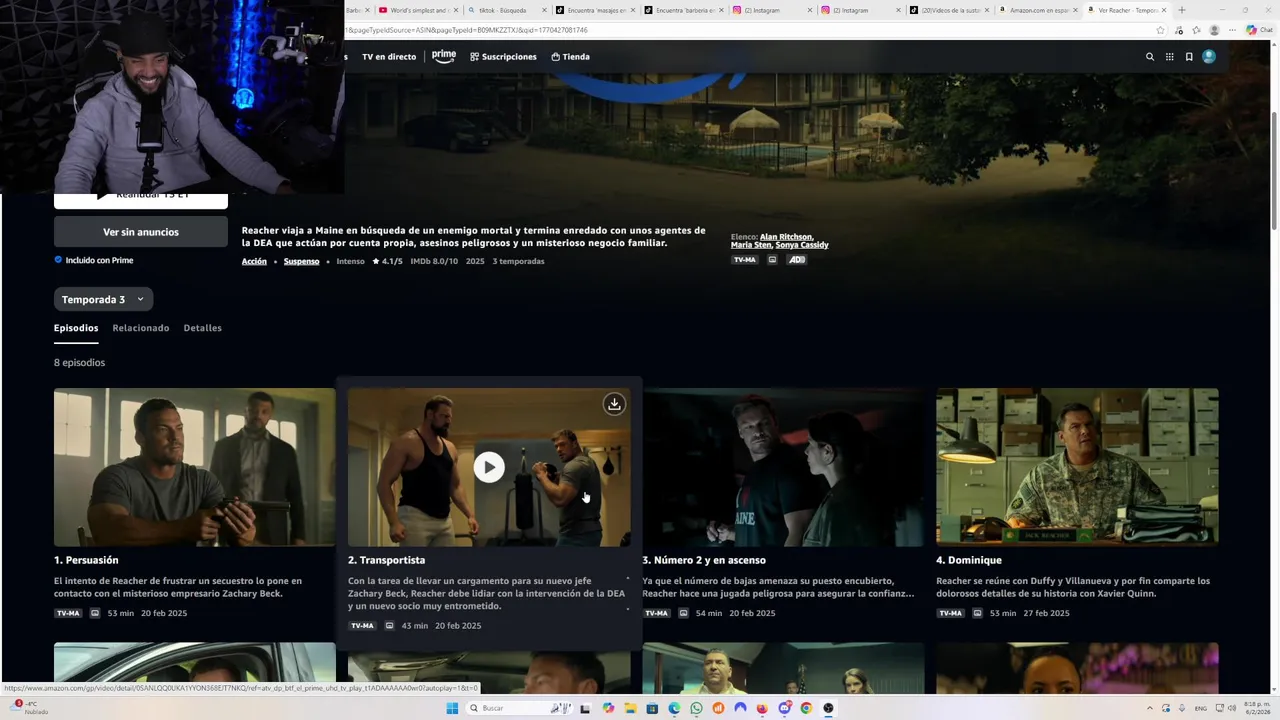Bookmark this page with the star icon
Image resolution: width=1280 pixels, height=720 pixels.
point(1160,30)
